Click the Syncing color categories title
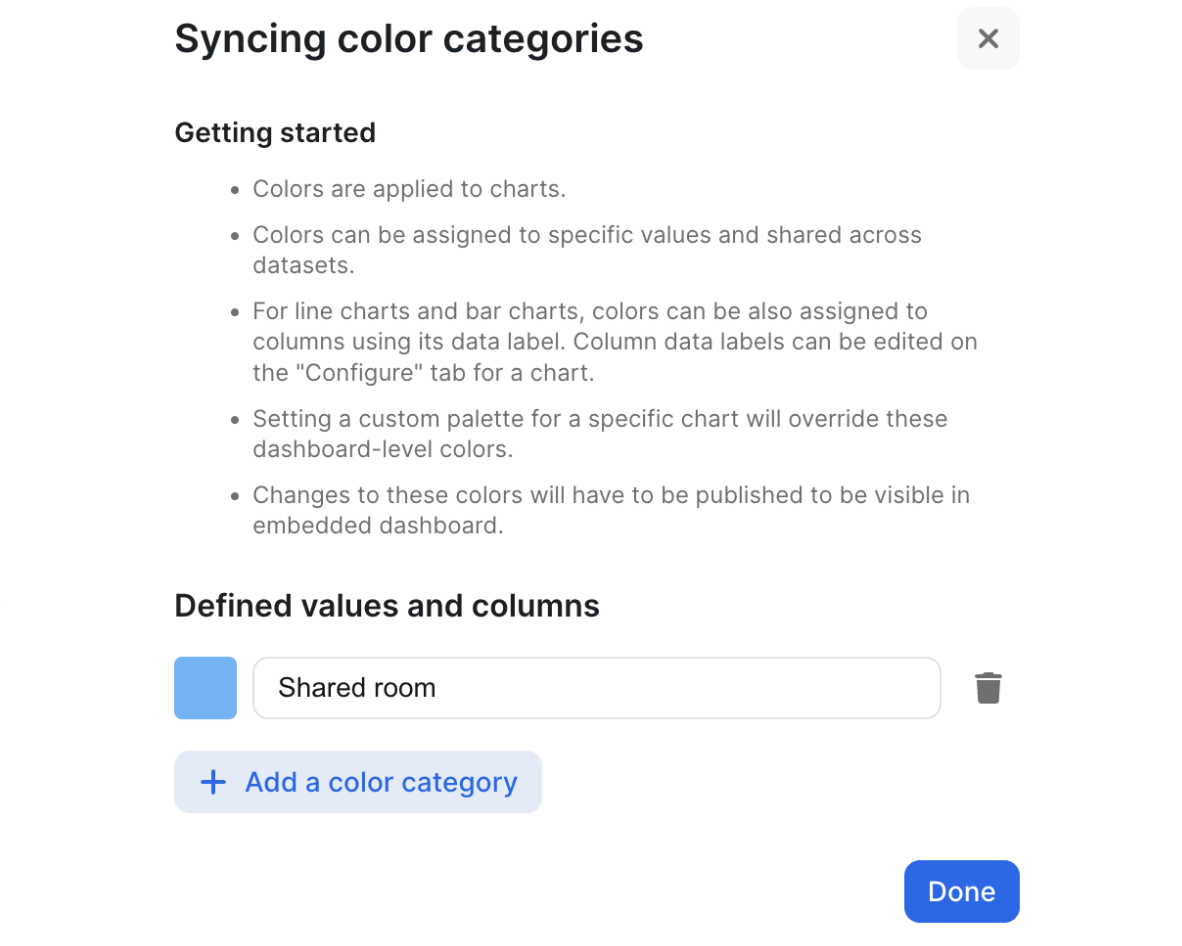 tap(408, 39)
